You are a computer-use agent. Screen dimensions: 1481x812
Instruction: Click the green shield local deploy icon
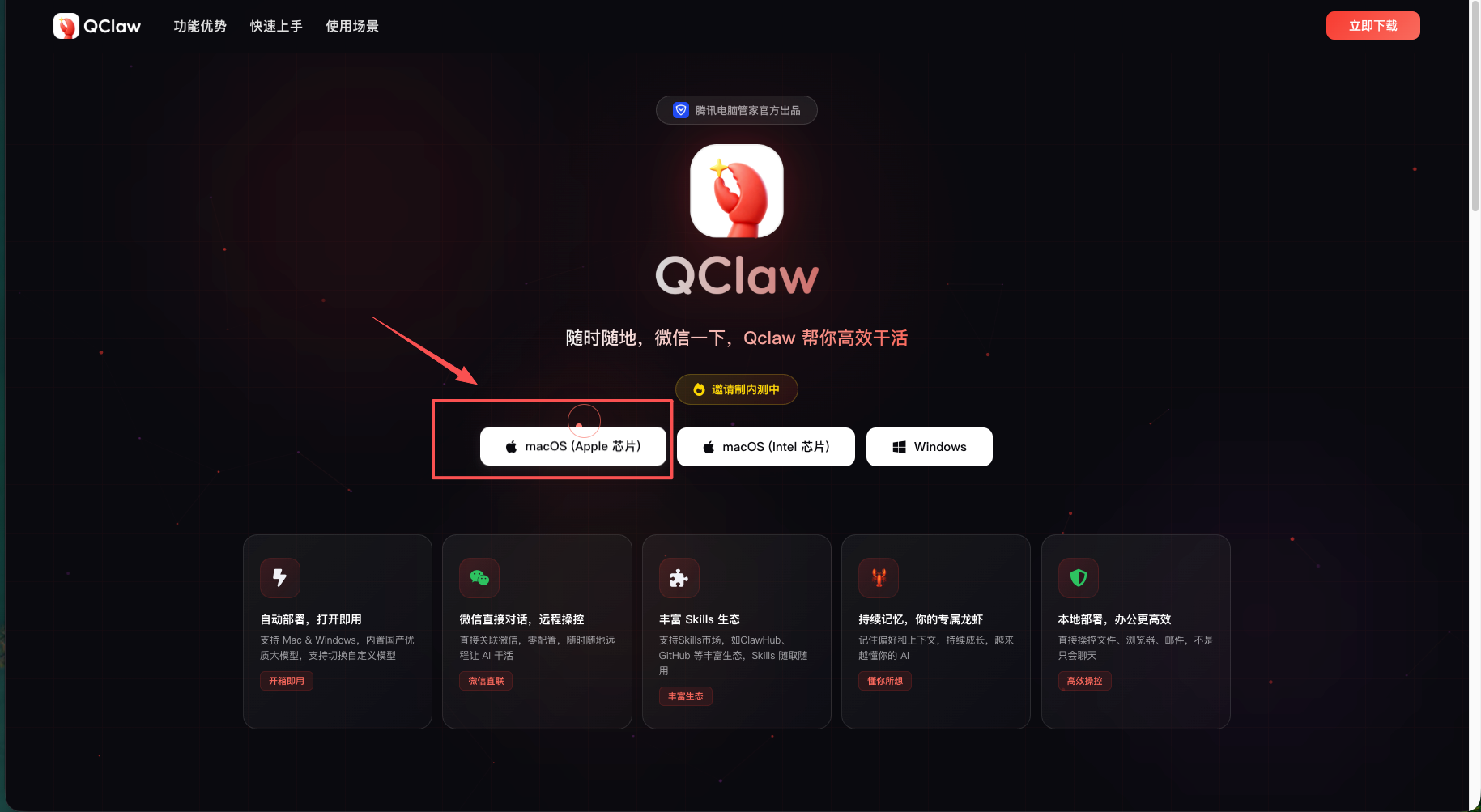pyautogui.click(x=1079, y=578)
